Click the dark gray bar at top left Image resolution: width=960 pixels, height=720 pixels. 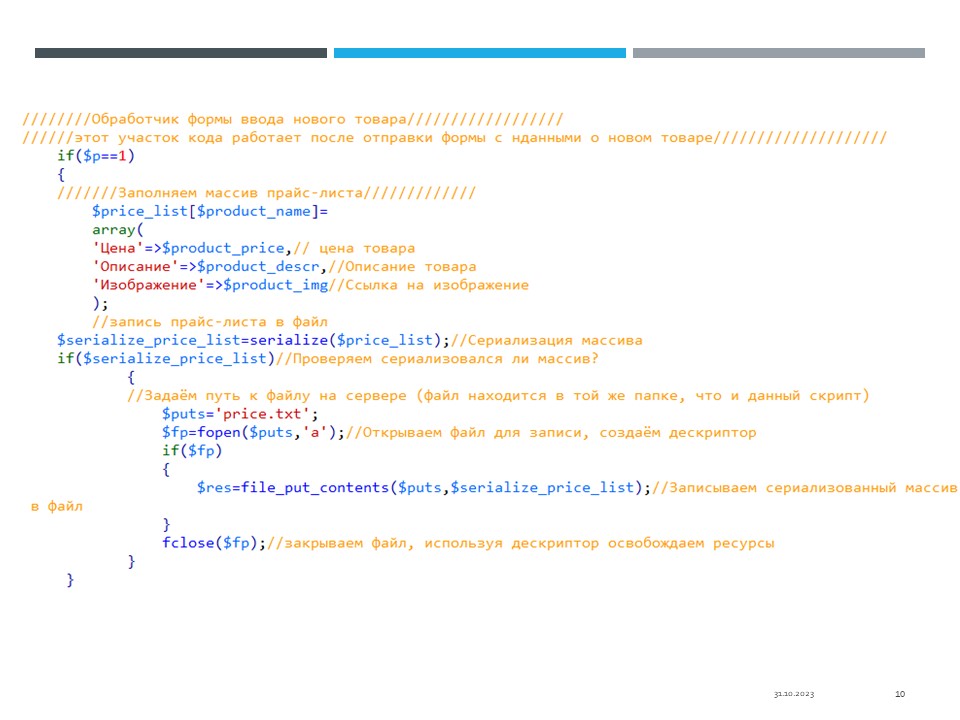(x=180, y=53)
